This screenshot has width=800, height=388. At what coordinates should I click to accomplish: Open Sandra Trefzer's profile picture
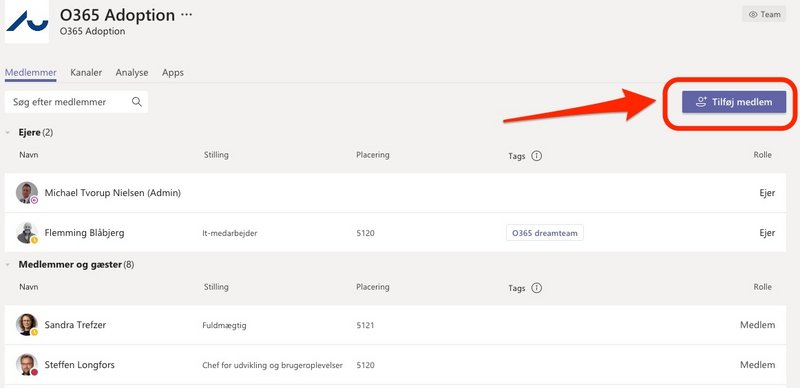(x=27, y=325)
